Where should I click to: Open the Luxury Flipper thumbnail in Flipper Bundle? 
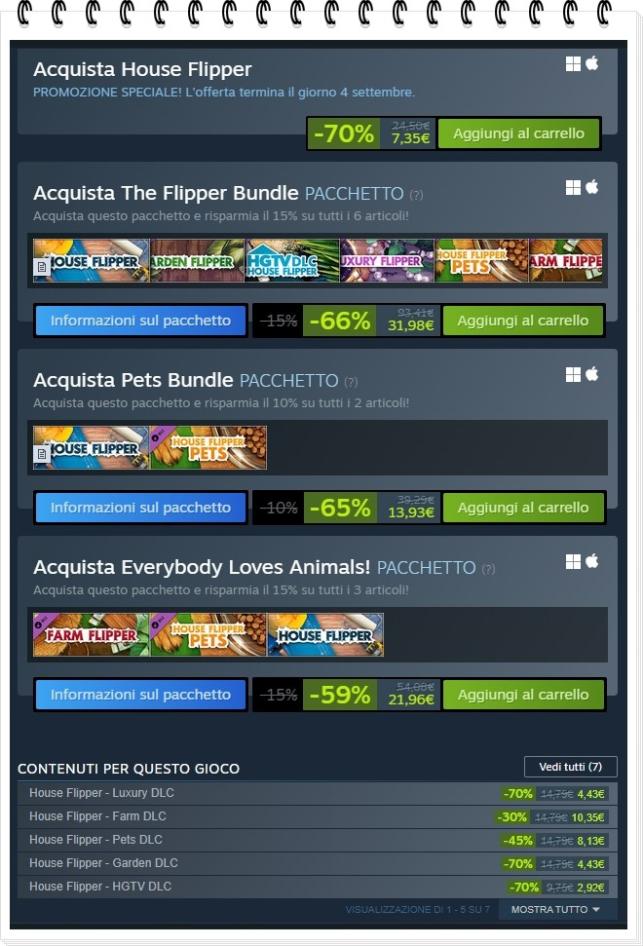click(x=387, y=261)
